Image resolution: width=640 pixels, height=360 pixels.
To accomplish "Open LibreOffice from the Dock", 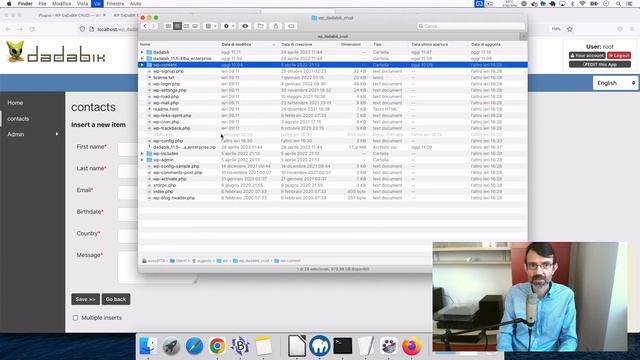I will [297, 346].
